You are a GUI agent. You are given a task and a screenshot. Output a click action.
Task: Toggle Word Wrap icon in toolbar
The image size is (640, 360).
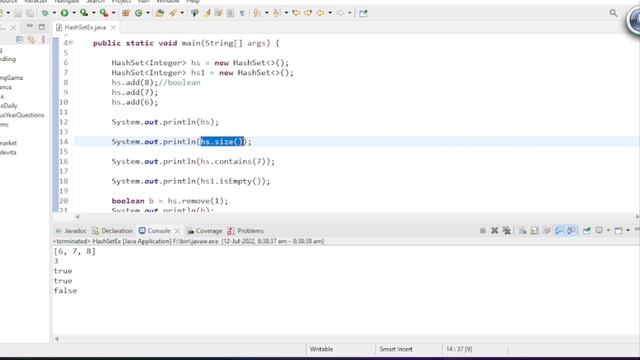[x=218, y=13]
